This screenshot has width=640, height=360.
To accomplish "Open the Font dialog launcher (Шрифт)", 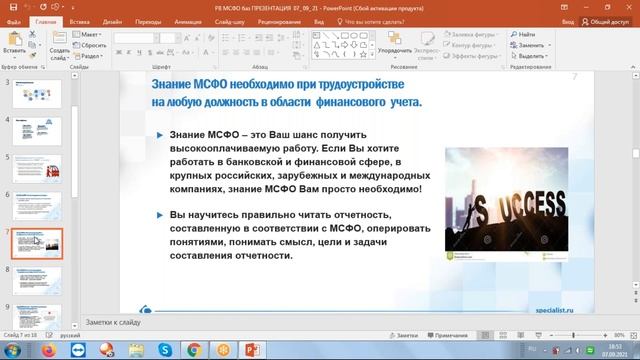I will pos(215,67).
